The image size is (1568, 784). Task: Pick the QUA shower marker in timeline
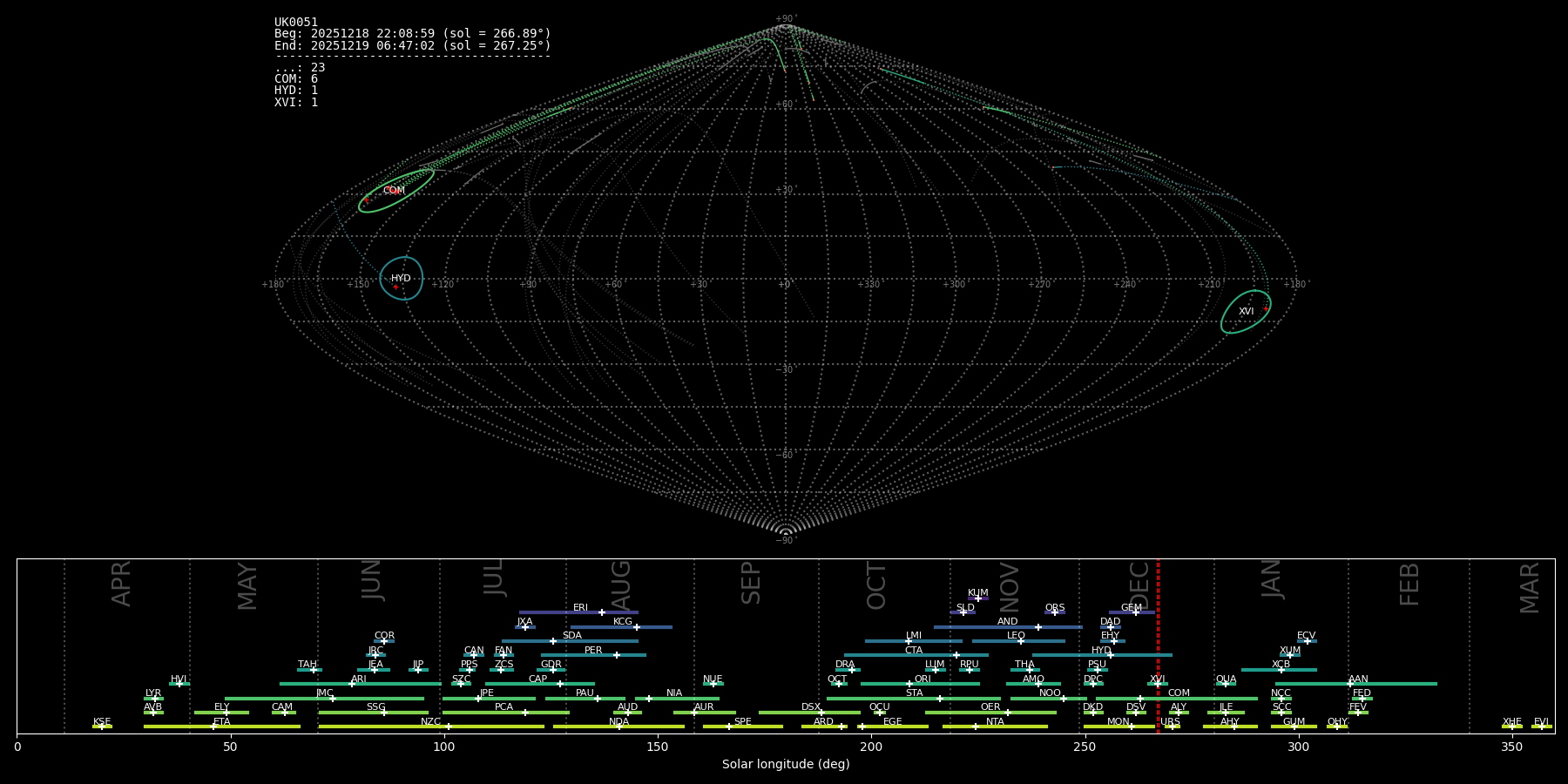point(1226,684)
